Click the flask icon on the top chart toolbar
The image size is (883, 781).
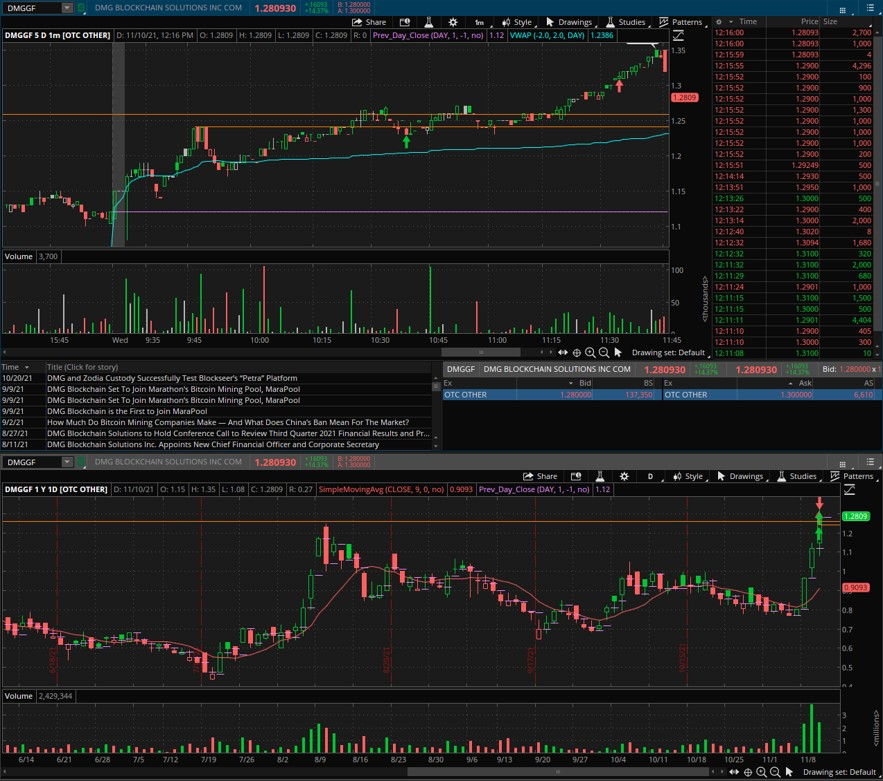428,22
